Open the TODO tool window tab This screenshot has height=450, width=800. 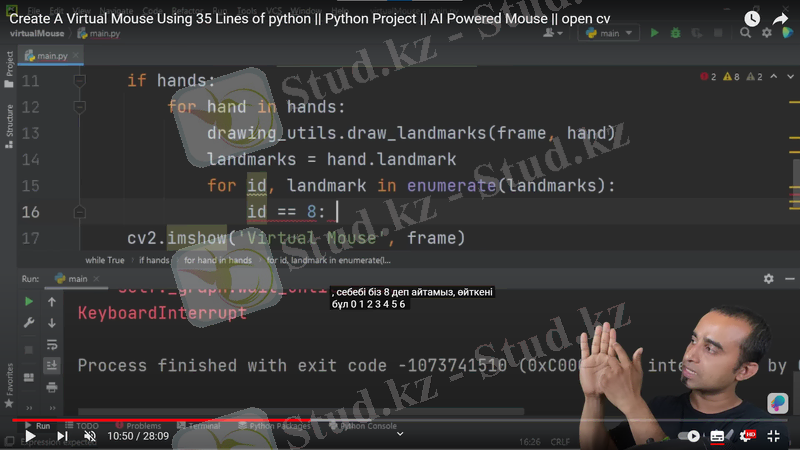(x=82, y=426)
